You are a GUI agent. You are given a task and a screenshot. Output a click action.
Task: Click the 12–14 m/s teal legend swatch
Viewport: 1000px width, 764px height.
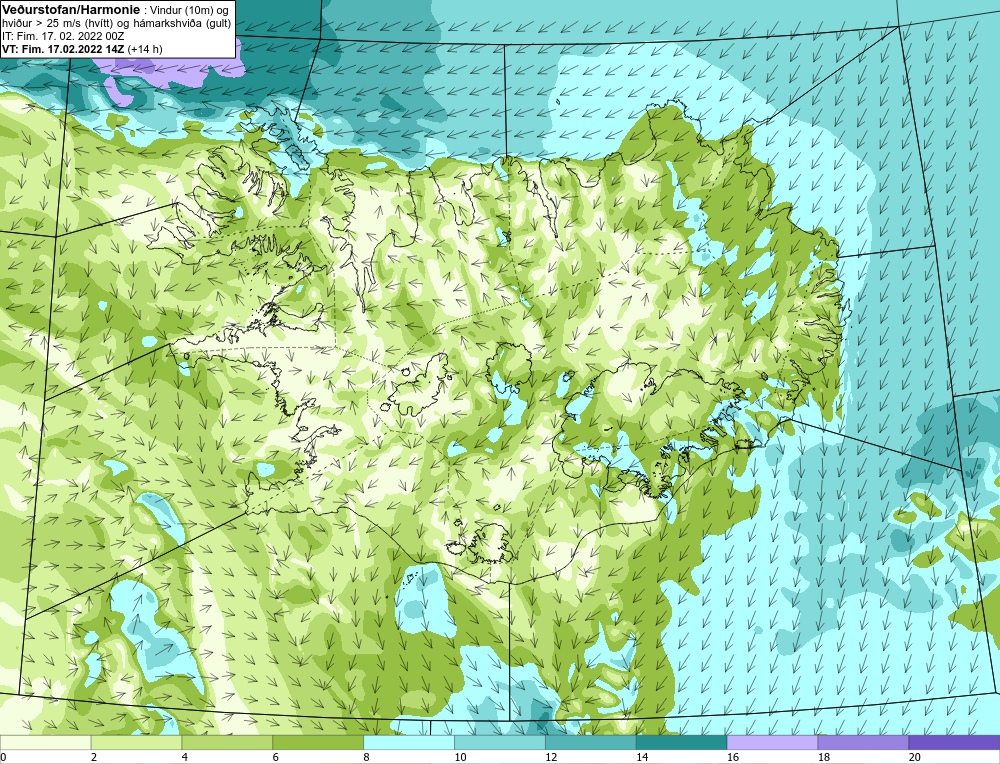click(x=591, y=742)
